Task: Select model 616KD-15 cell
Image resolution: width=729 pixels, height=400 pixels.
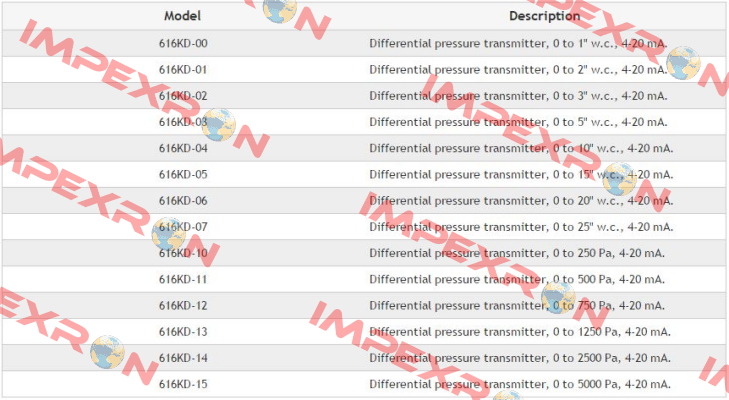Action: pyautogui.click(x=183, y=384)
